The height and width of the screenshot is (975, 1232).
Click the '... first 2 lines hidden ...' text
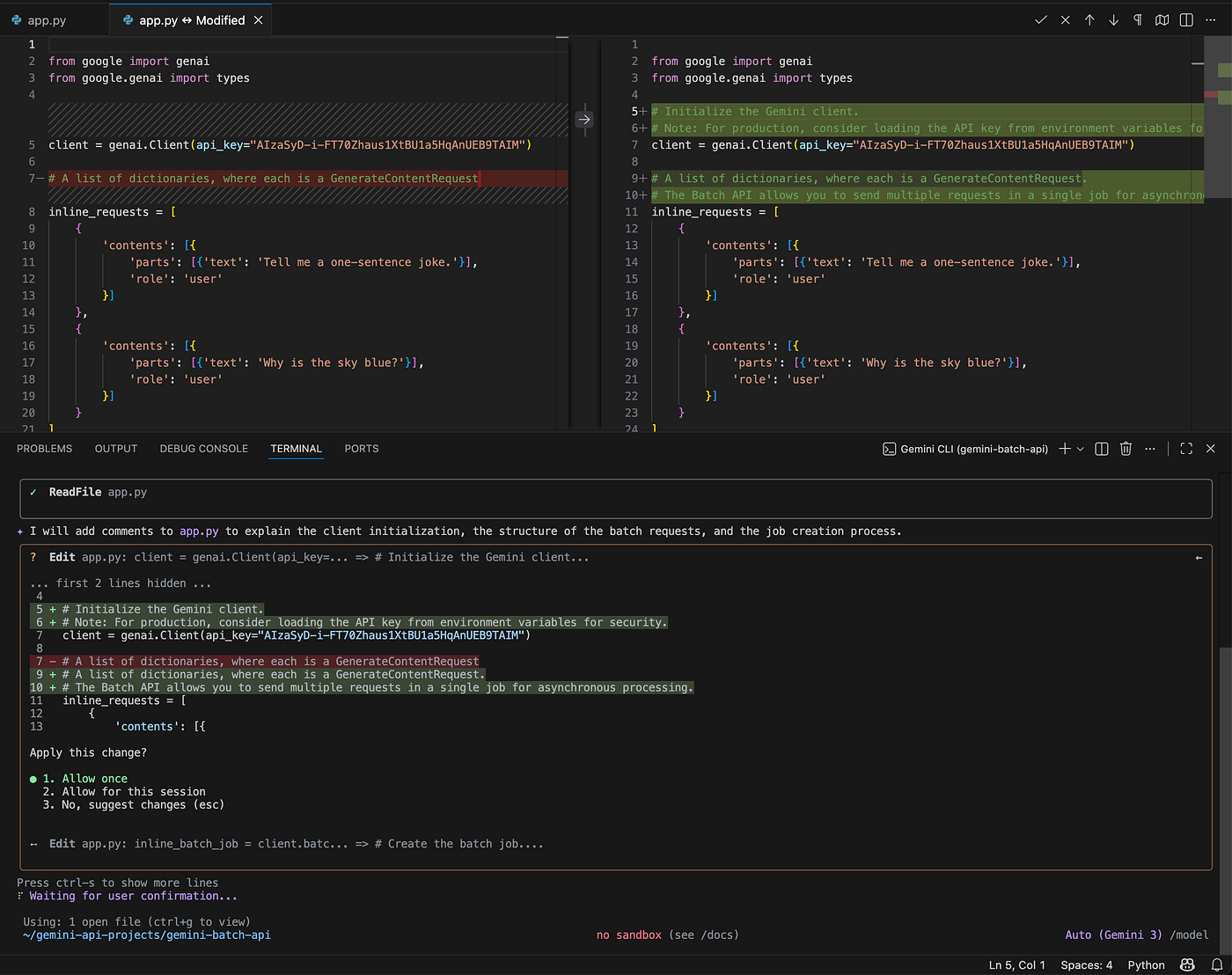coord(121,583)
